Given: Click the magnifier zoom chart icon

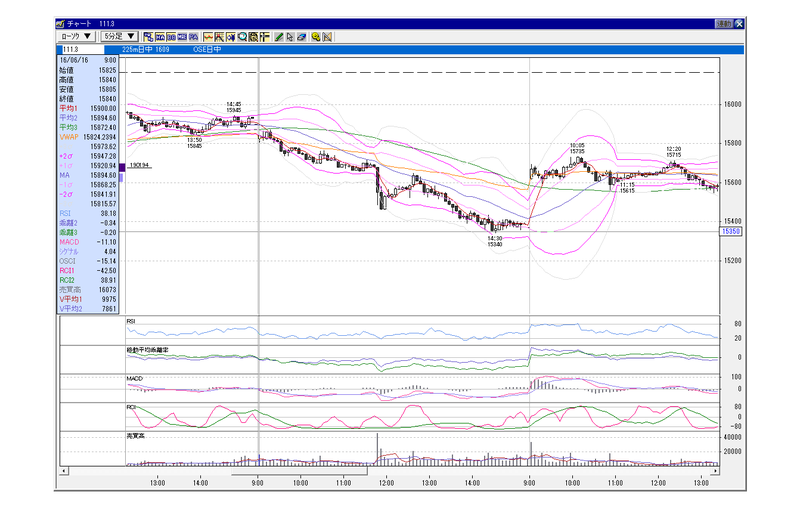Looking at the screenshot, I should click(242, 37).
